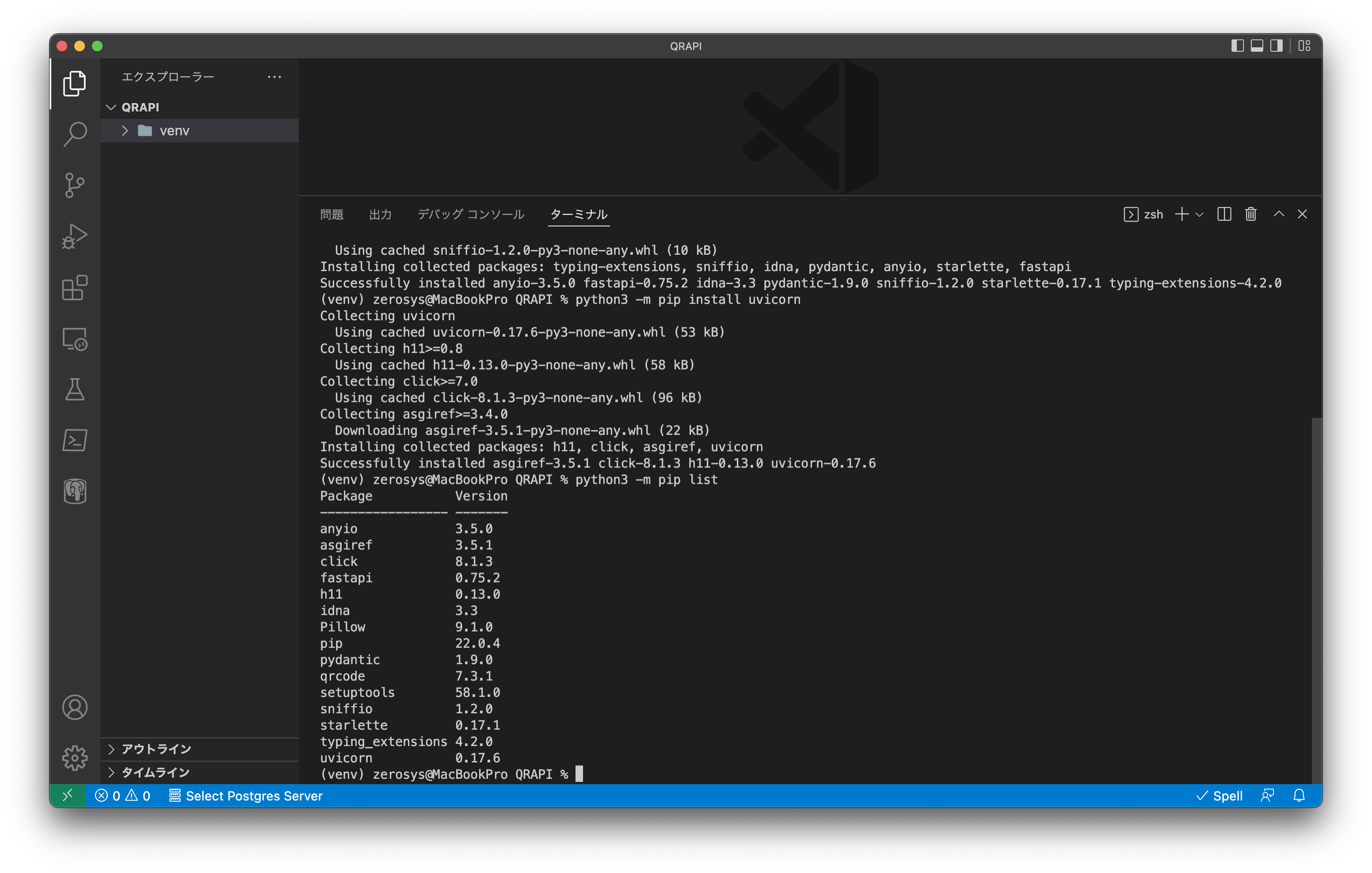
Task: Click the 'uvicorn' package row in list
Action: click(x=410, y=758)
